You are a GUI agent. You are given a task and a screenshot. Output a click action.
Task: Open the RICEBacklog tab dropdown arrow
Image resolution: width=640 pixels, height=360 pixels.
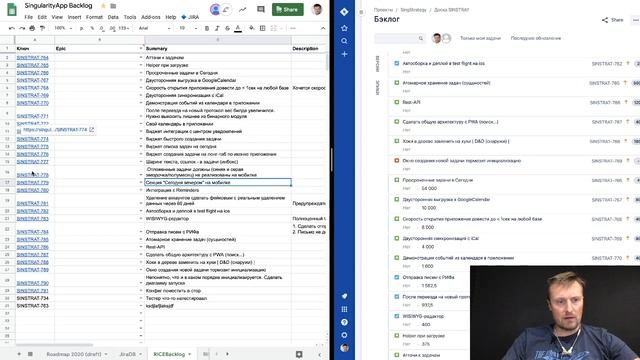(189, 354)
